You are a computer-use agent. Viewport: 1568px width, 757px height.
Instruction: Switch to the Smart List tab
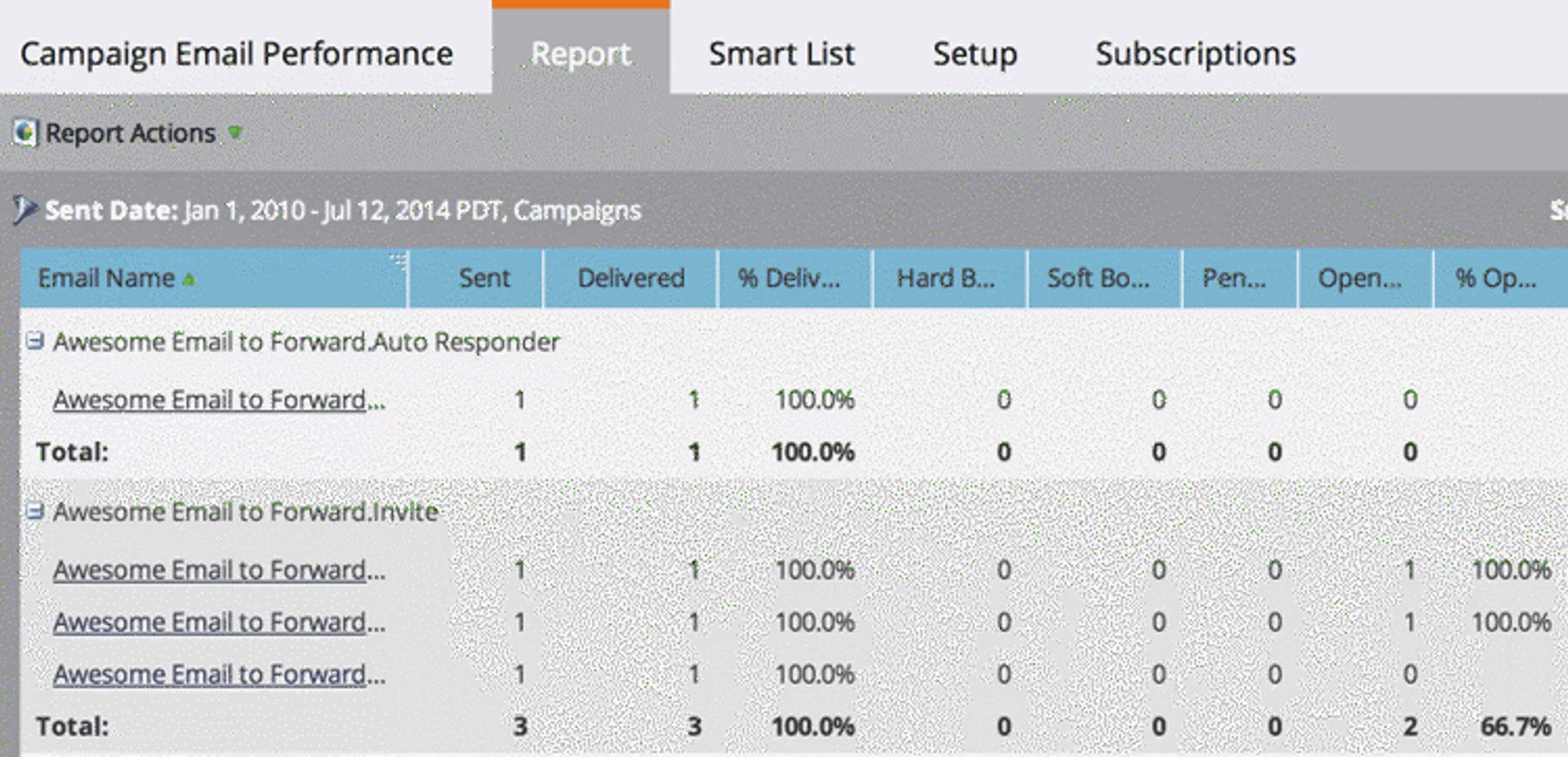781,54
